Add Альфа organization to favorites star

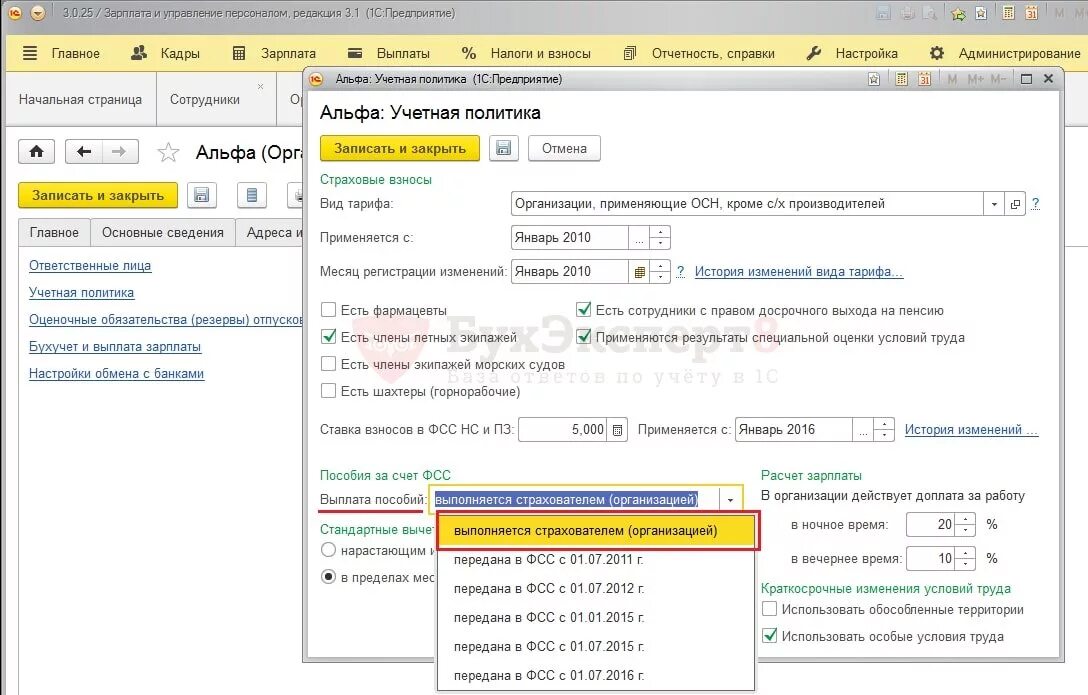[x=168, y=152]
